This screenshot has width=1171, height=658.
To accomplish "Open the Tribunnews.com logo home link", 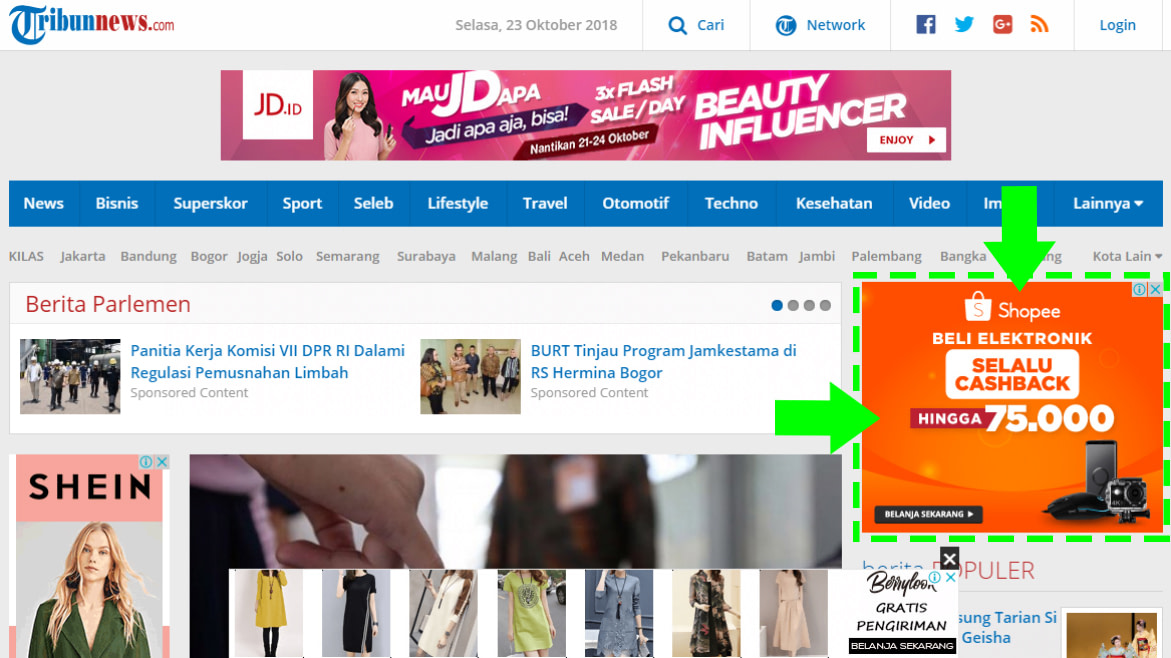I will [92, 24].
